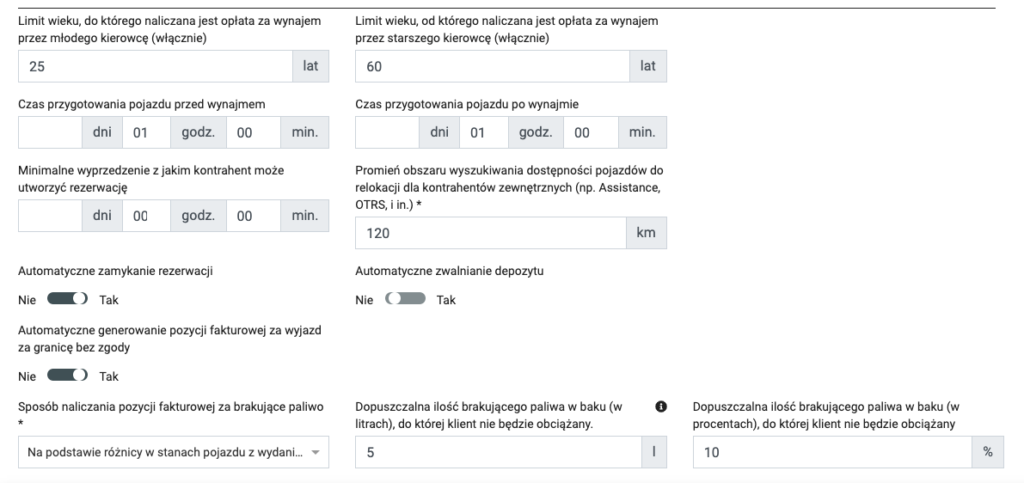
Task: Click the senior driver age limit field
Action: click(492, 66)
